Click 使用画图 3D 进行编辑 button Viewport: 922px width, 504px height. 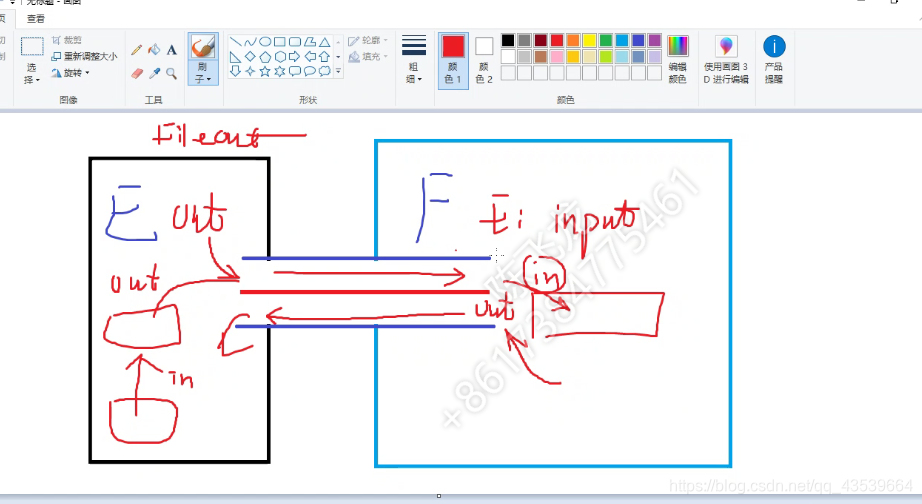[x=726, y=59]
